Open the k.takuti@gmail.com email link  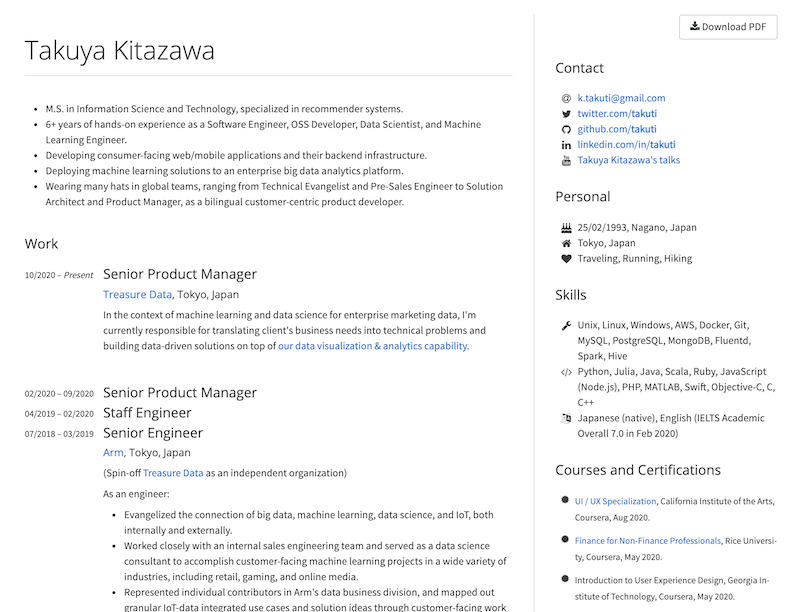pyautogui.click(x=621, y=98)
